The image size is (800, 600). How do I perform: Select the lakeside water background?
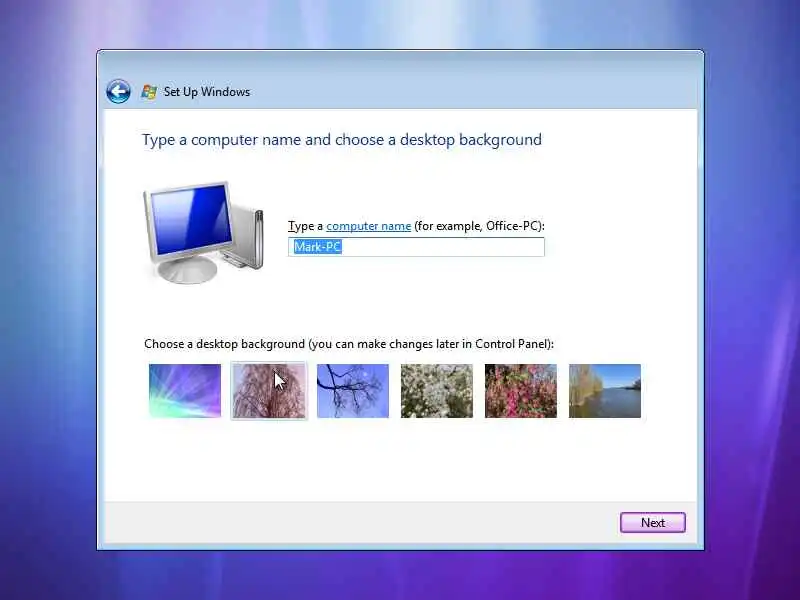click(x=605, y=391)
